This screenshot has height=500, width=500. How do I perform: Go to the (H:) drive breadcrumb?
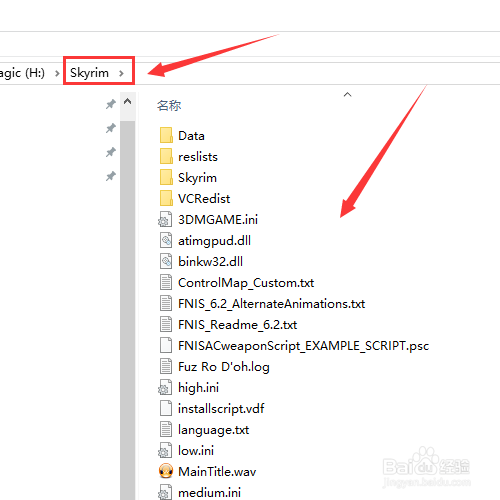click(22, 73)
